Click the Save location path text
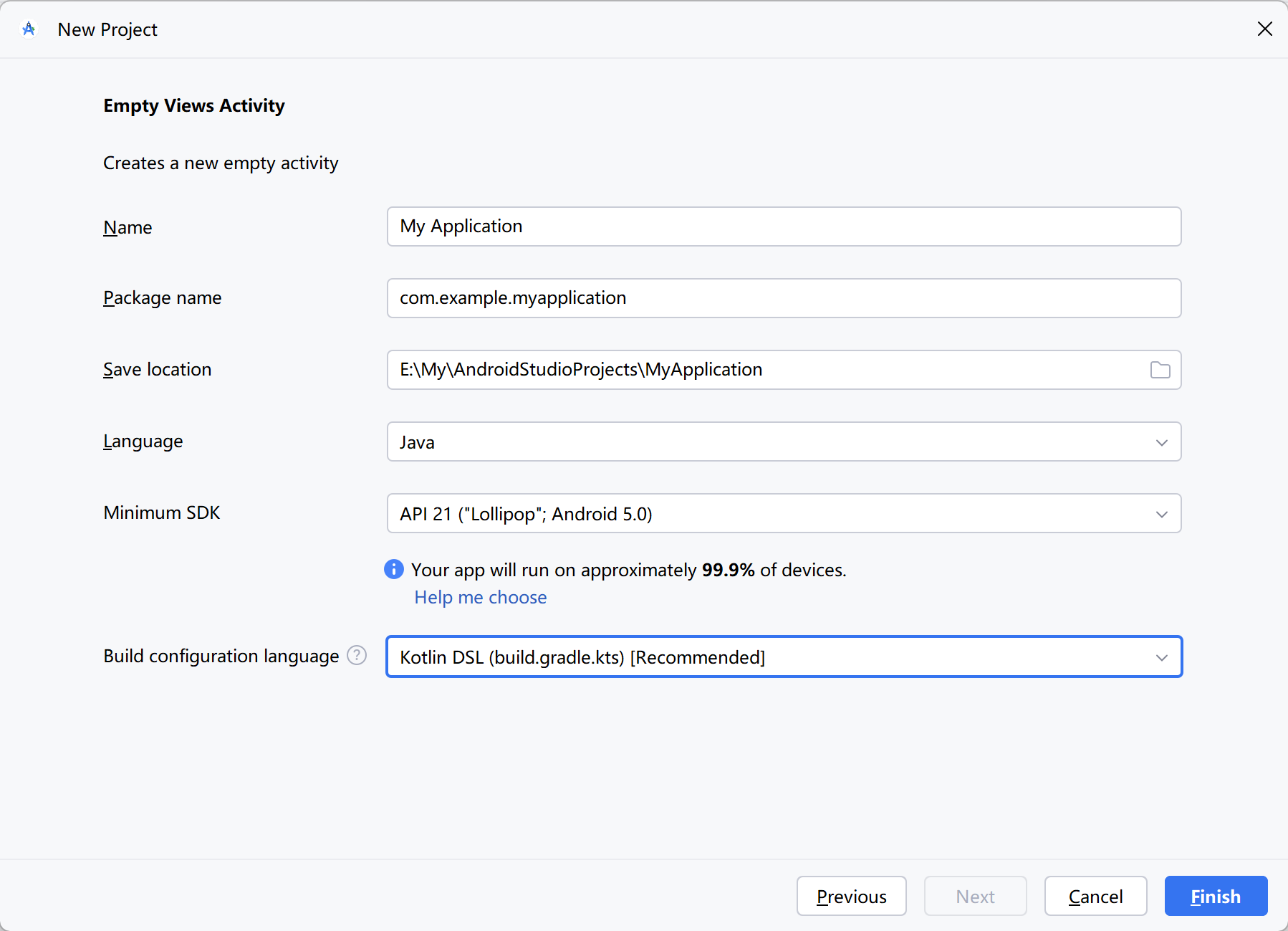Viewport: 1288px width, 931px height. coord(580,370)
